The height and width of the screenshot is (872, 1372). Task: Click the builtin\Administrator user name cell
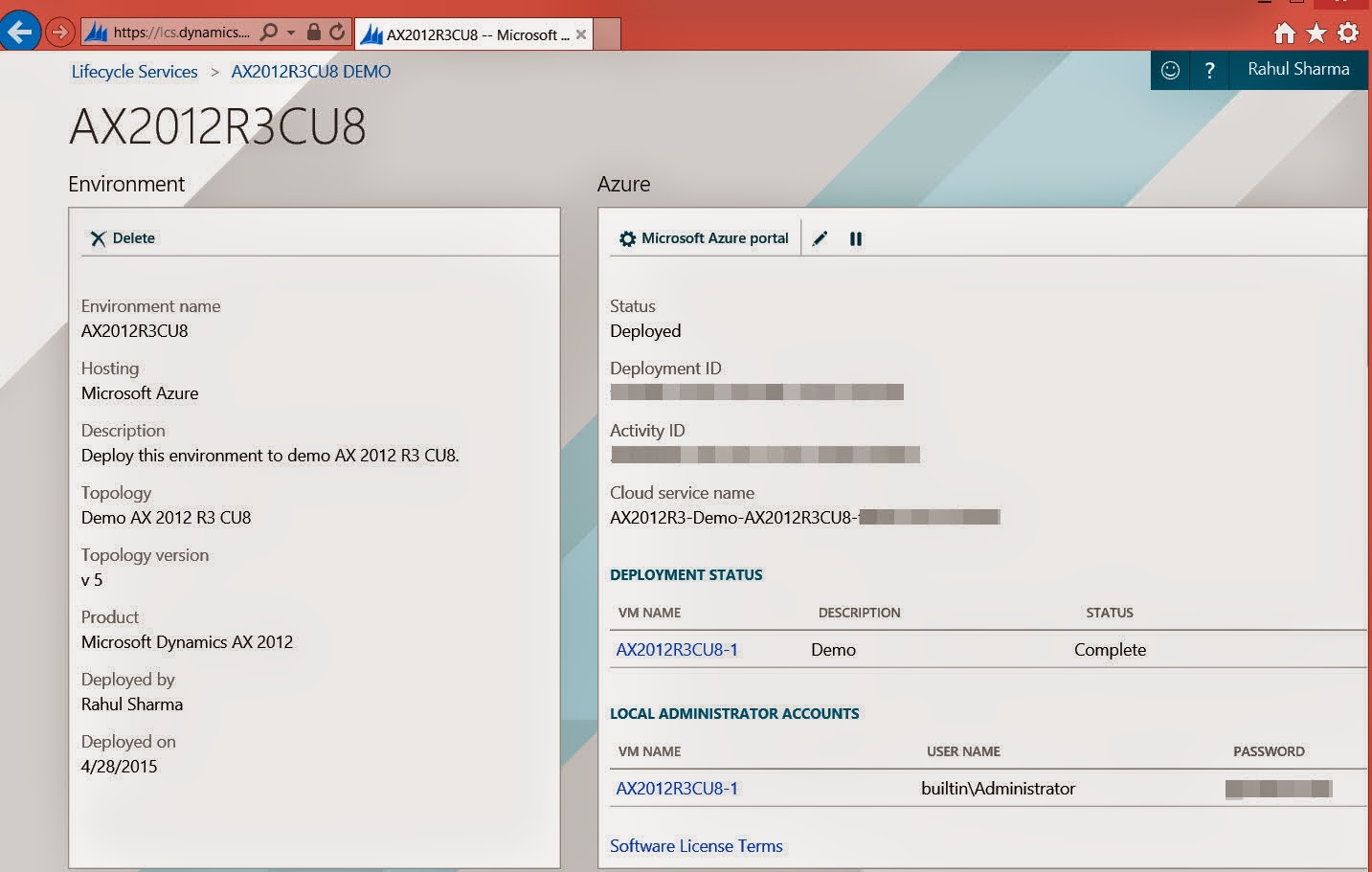point(998,789)
